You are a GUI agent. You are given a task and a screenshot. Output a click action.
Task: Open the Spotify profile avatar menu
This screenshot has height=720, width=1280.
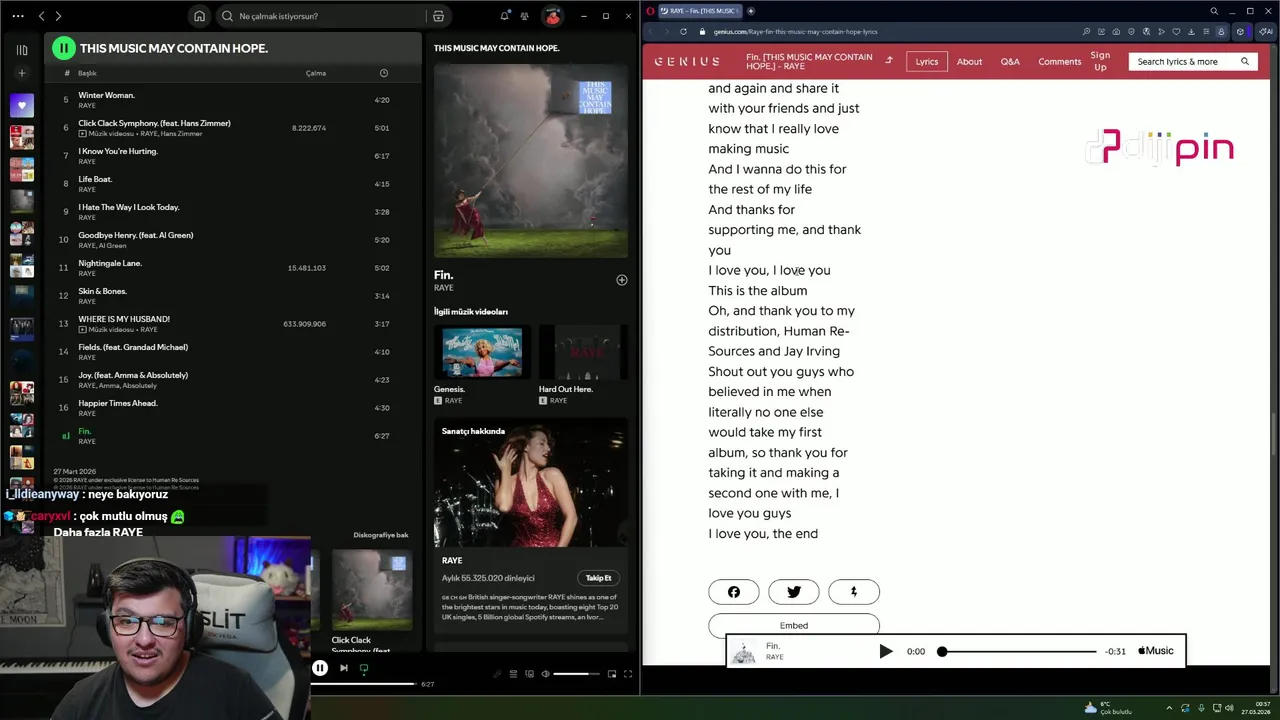[x=552, y=16]
